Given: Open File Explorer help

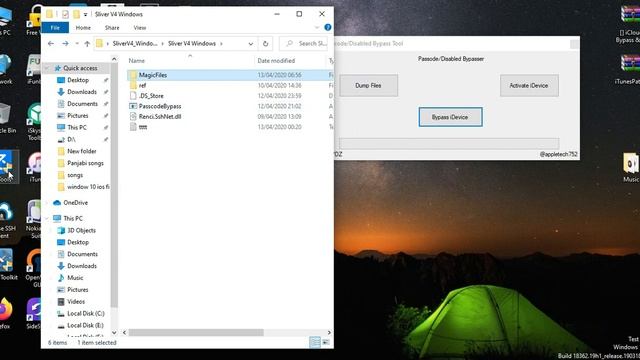Looking at the screenshot, I should [328, 27].
